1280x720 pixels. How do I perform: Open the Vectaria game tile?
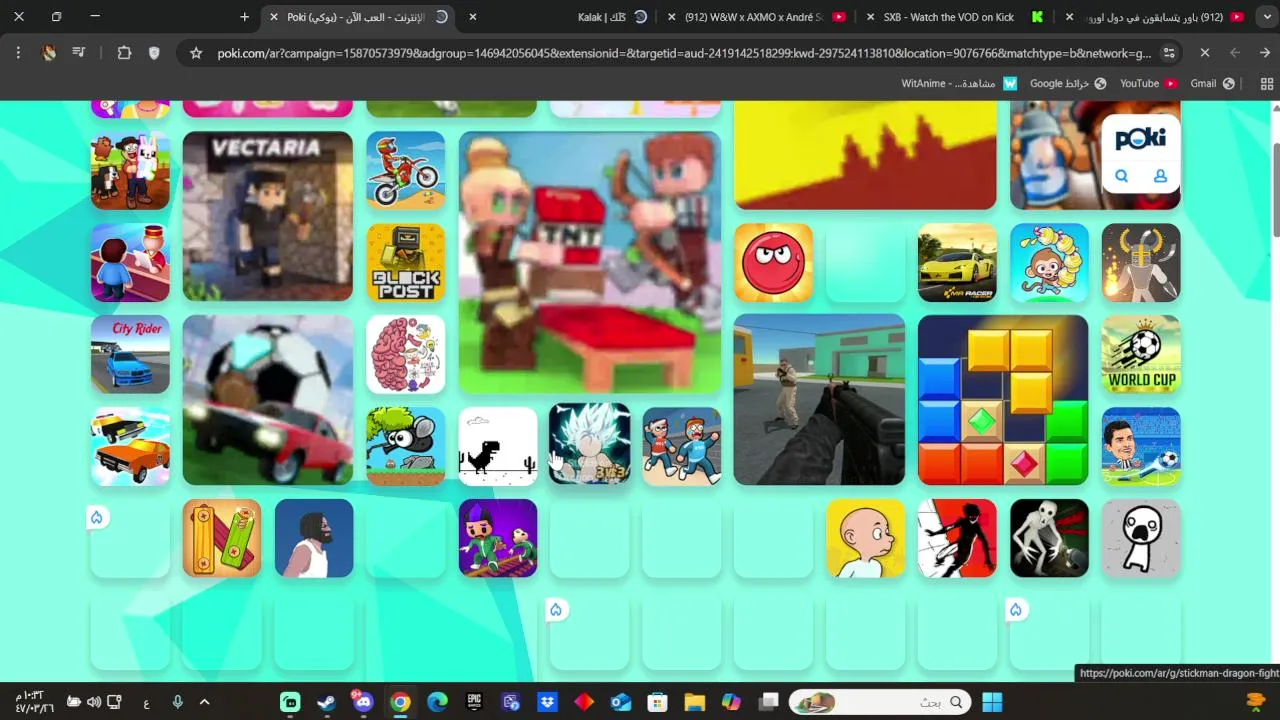pyautogui.click(x=268, y=216)
